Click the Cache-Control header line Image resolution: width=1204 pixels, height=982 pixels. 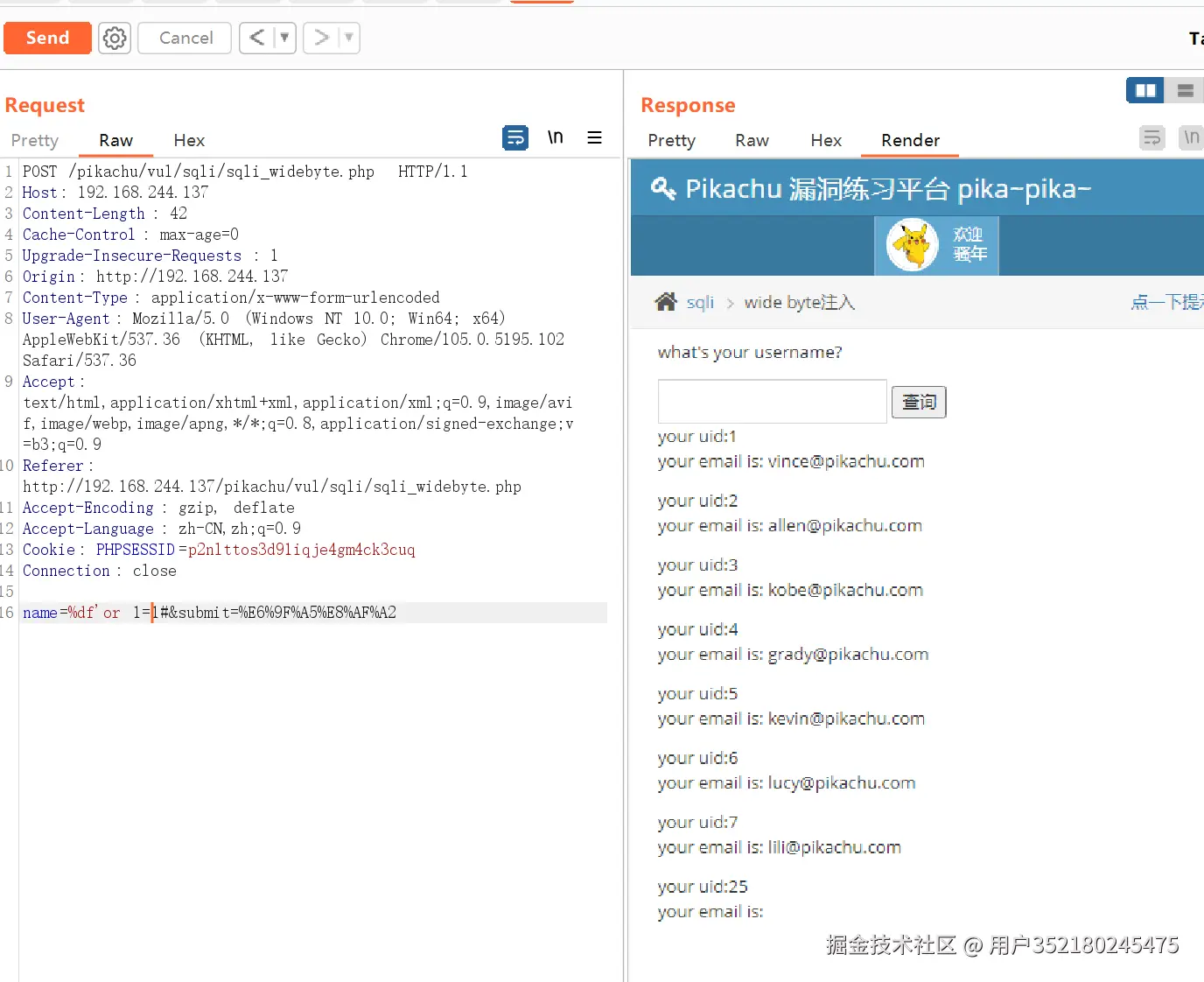click(x=130, y=235)
